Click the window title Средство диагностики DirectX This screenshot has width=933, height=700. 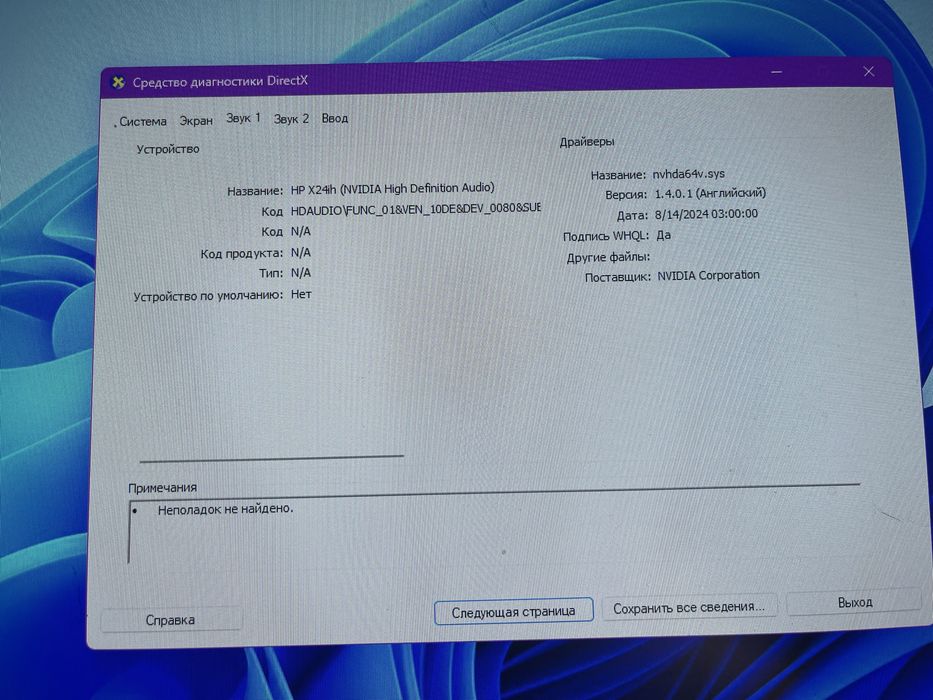pyautogui.click(x=220, y=82)
